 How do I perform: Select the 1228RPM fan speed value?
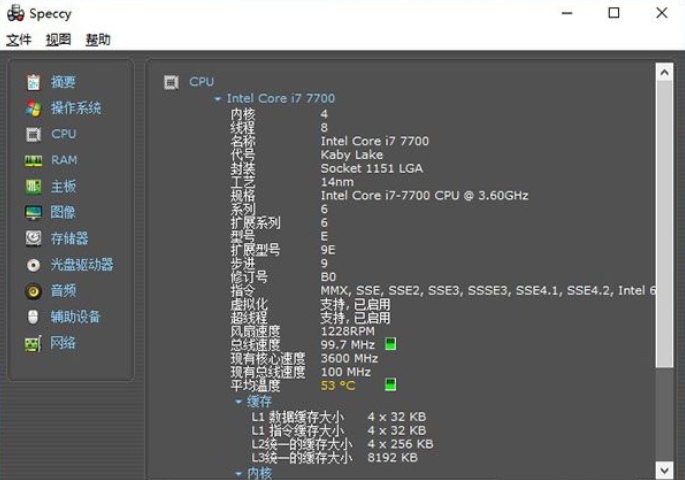(x=348, y=331)
